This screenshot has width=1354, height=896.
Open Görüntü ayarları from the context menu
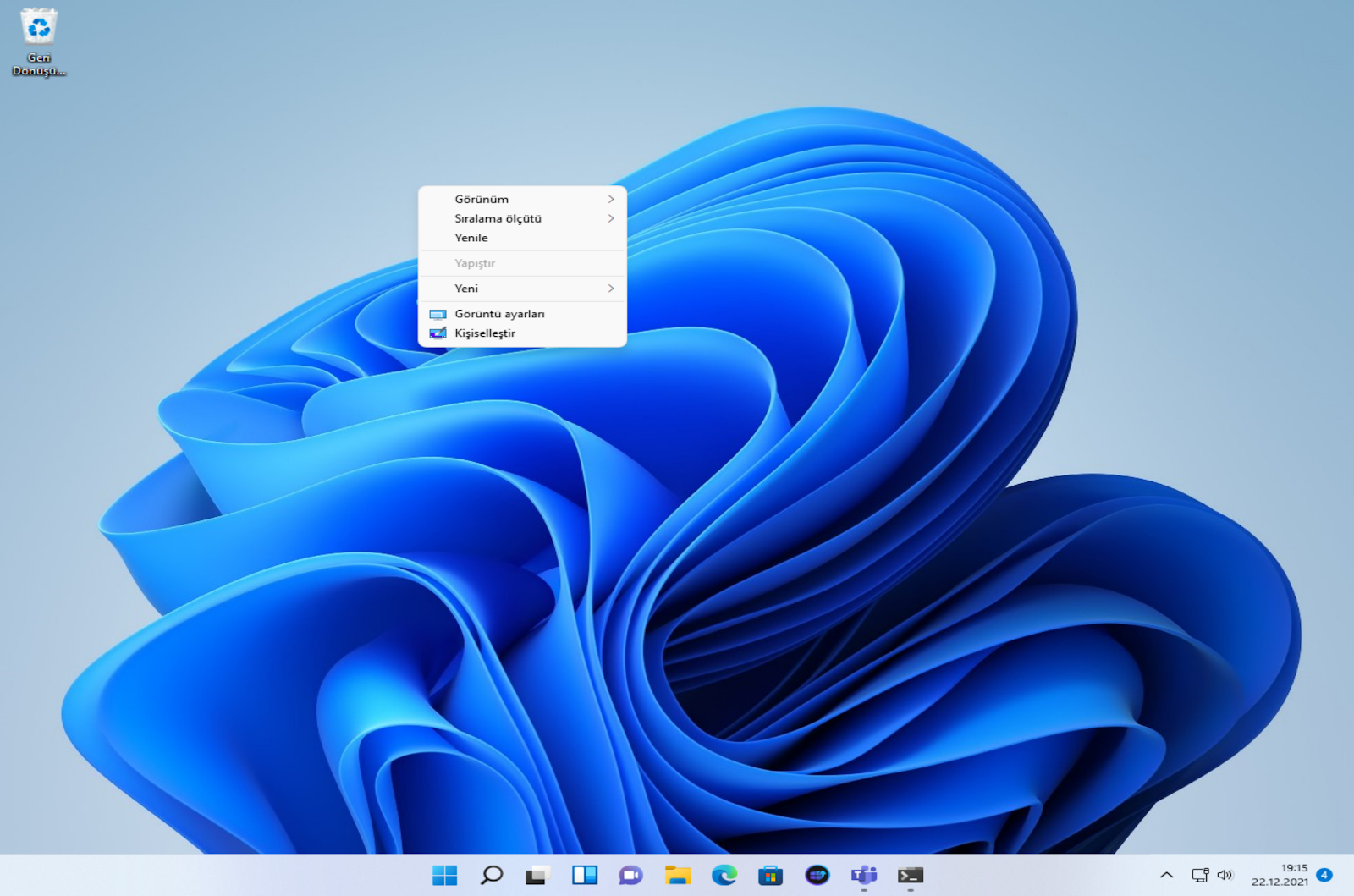(522, 314)
